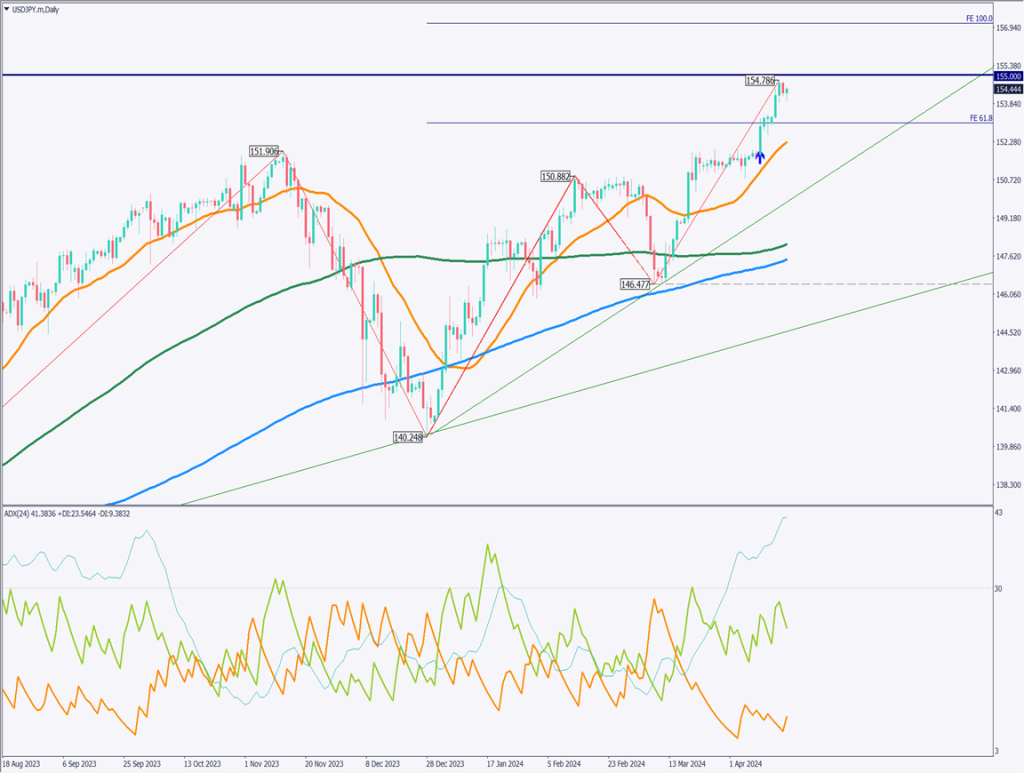Click the 18 Aug 2023 date label

click(x=19, y=762)
